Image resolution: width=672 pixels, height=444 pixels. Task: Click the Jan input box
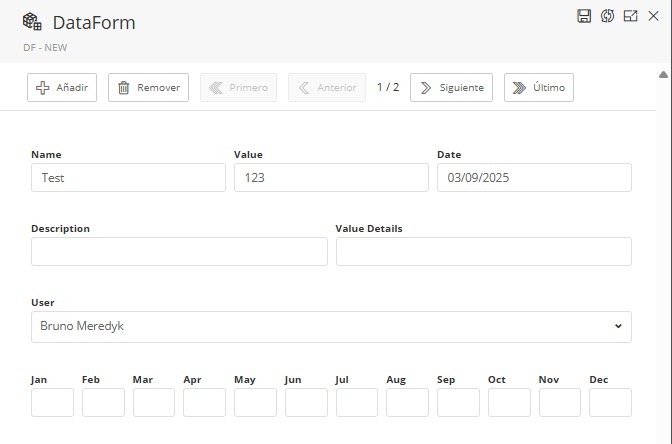(x=52, y=402)
